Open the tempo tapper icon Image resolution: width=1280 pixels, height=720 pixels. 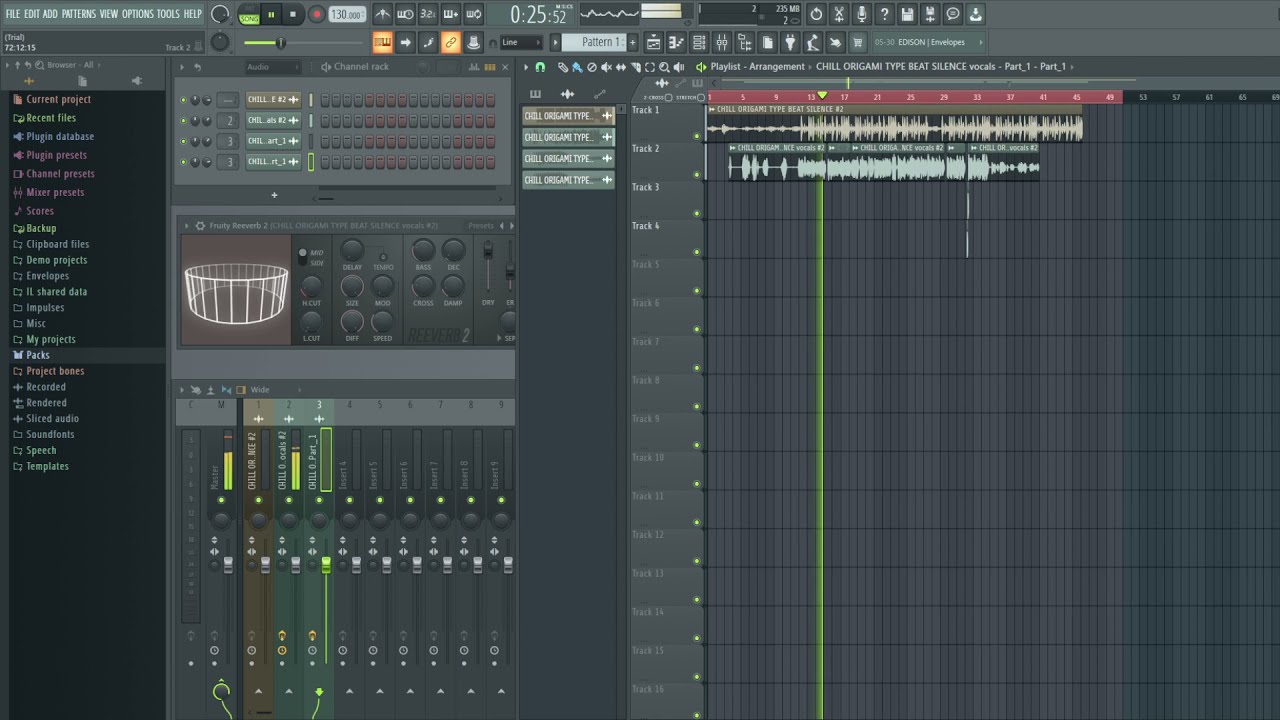813,42
